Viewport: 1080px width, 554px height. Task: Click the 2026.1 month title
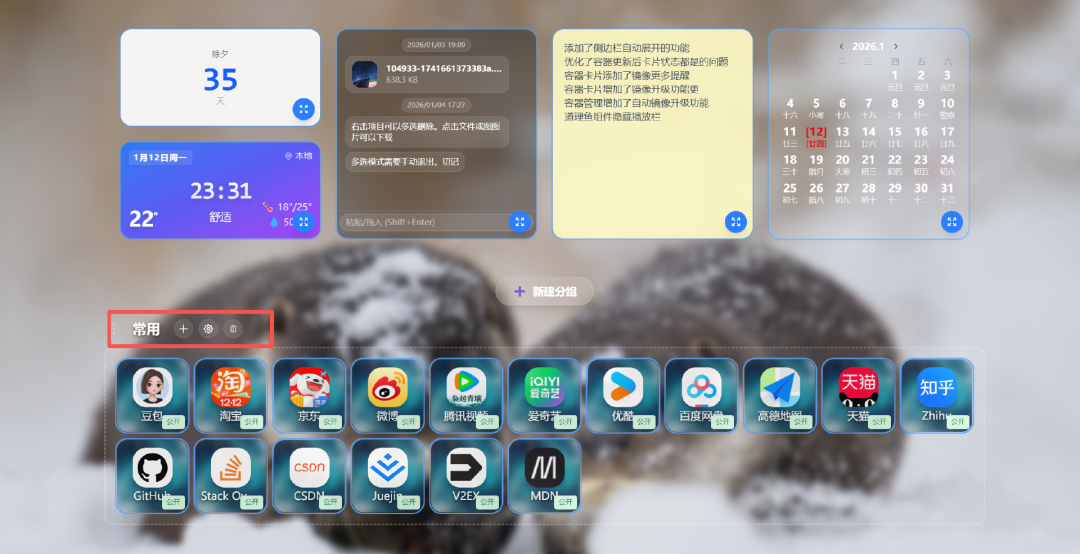tap(868, 46)
